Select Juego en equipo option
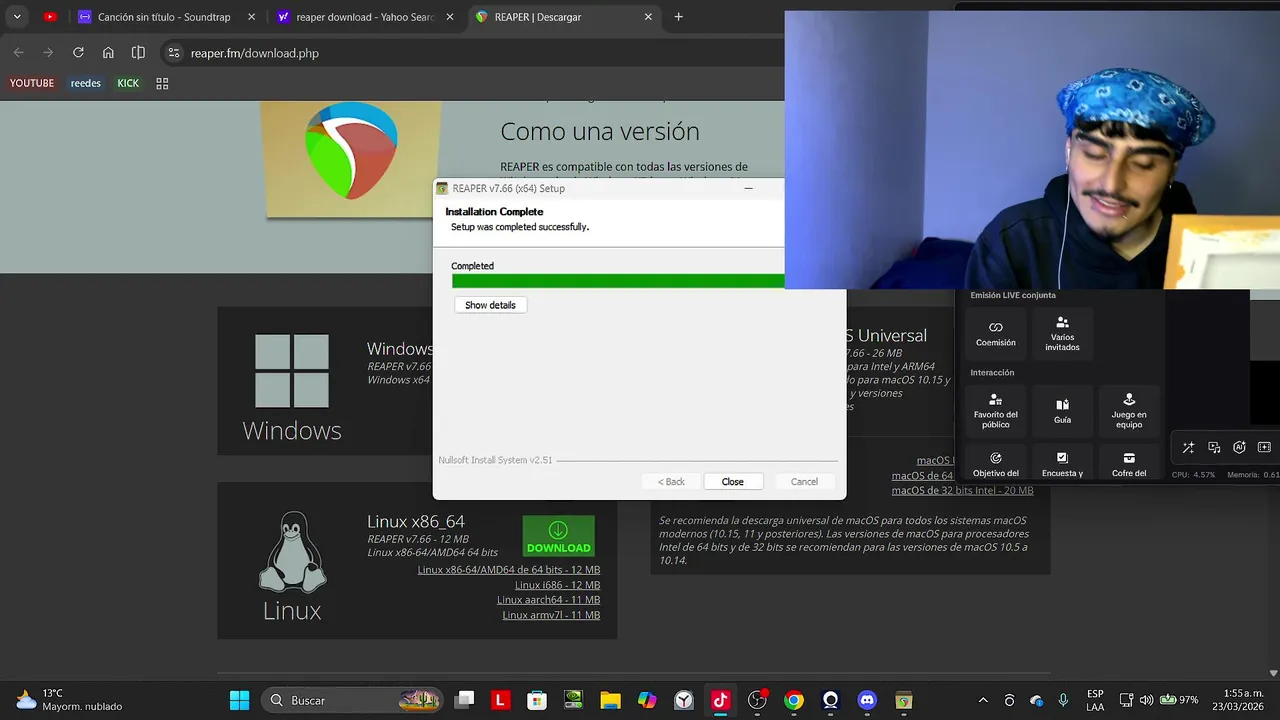1280x720 pixels. tap(1129, 411)
